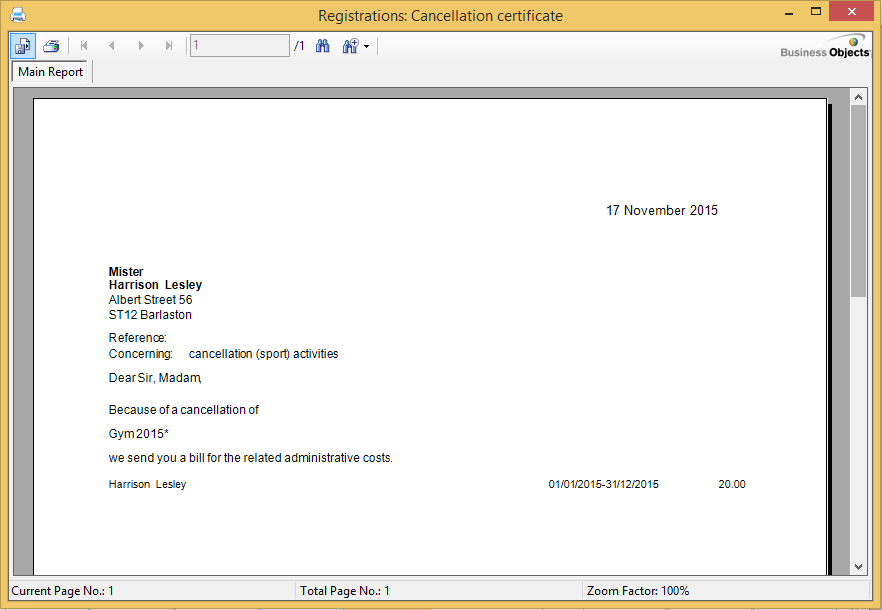Click the window printer icon in title bar

coord(17,15)
